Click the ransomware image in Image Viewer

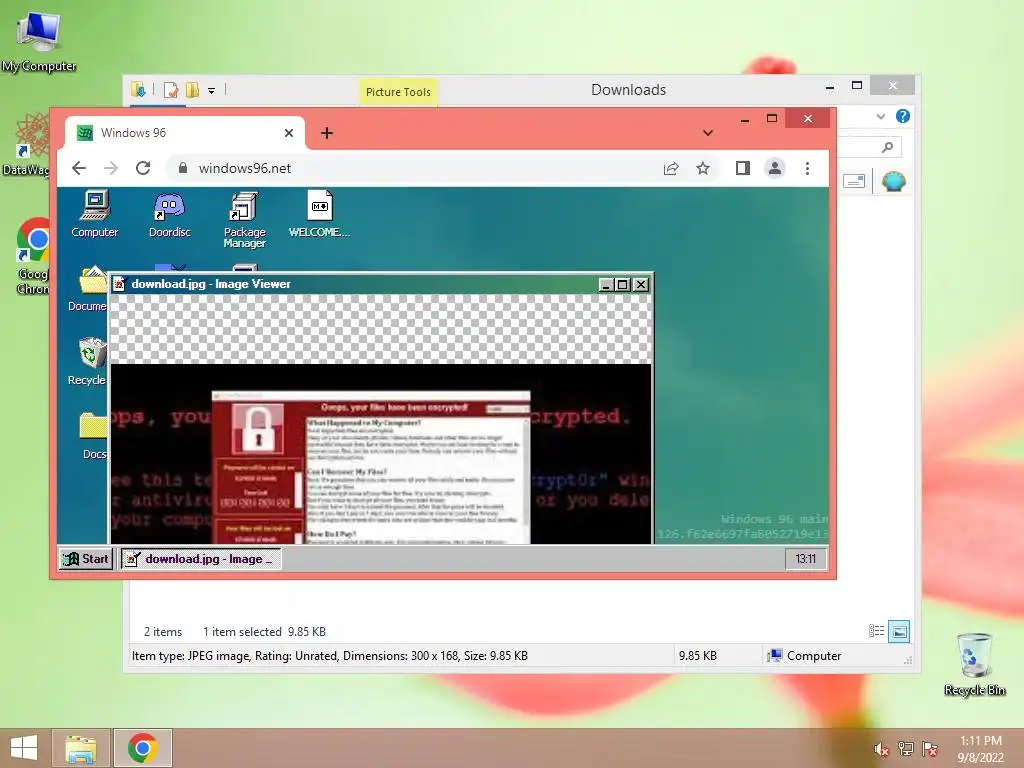[x=381, y=454]
